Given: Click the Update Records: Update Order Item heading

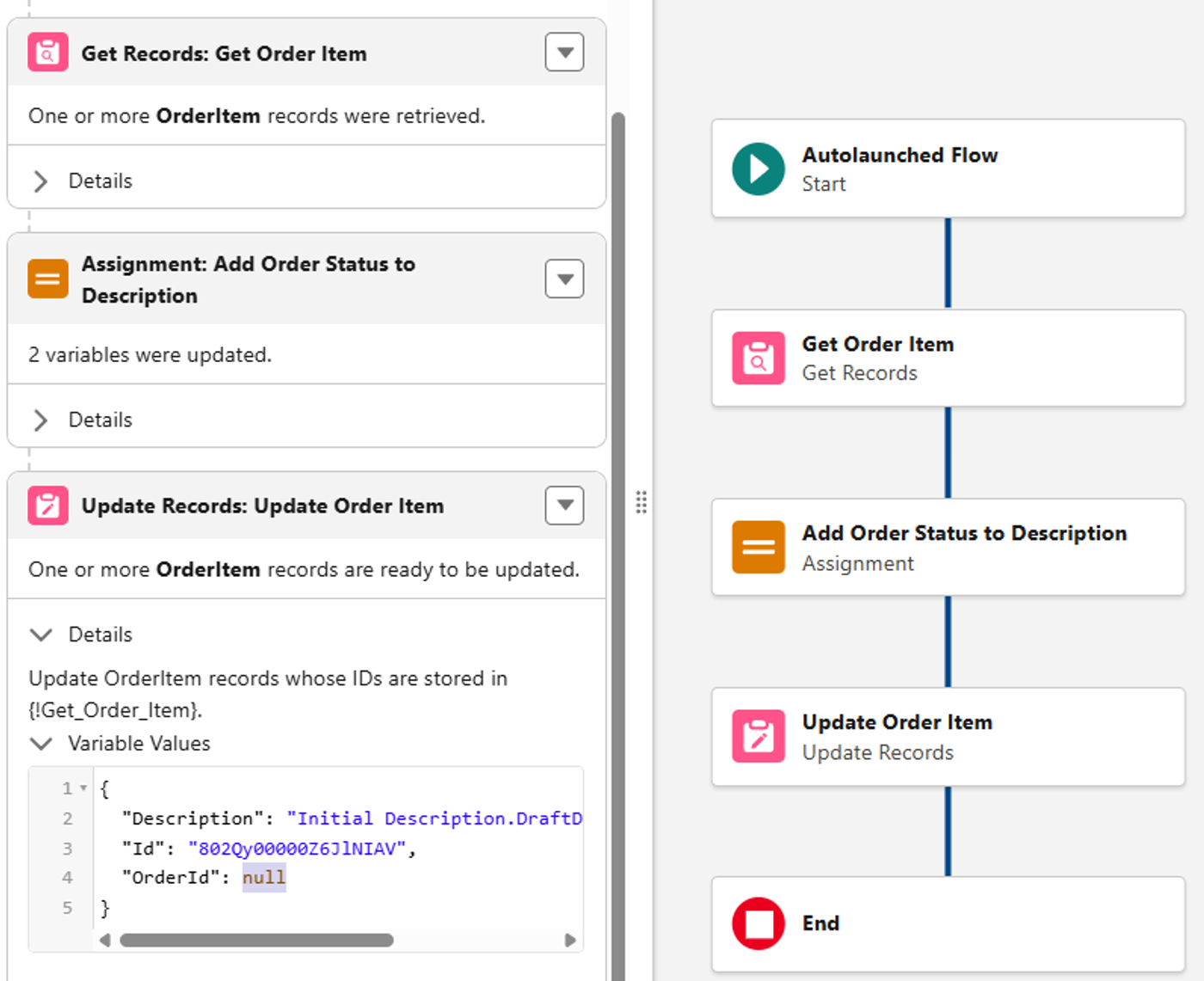Looking at the screenshot, I should pyautogui.click(x=262, y=506).
